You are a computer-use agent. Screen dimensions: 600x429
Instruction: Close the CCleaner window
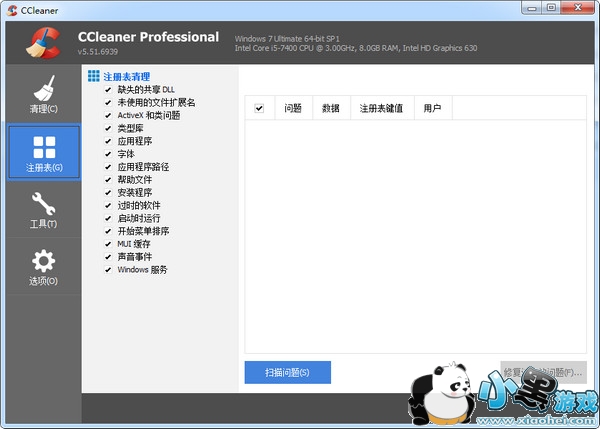coord(578,7)
